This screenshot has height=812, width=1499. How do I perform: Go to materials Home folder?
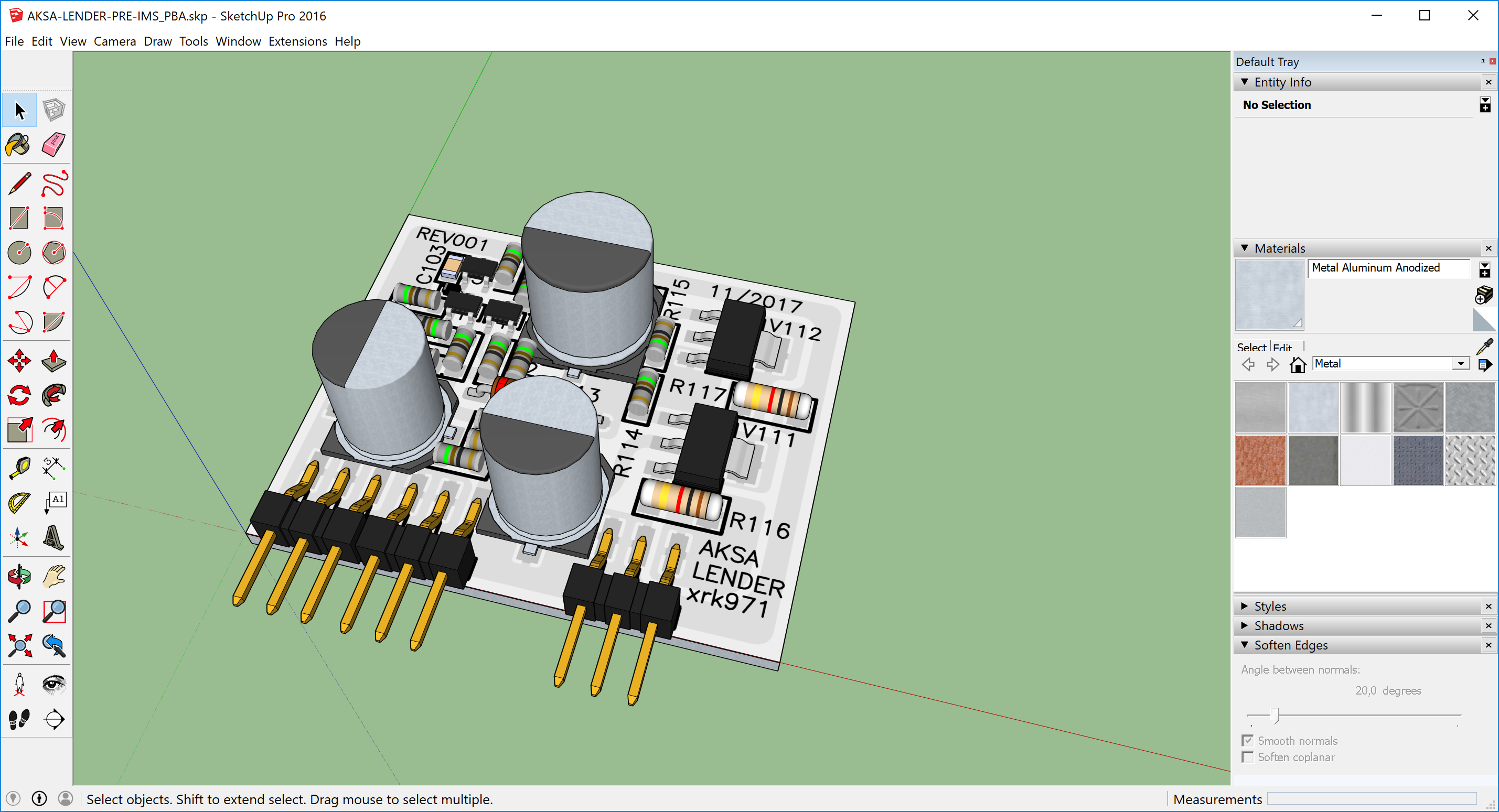tap(1298, 365)
